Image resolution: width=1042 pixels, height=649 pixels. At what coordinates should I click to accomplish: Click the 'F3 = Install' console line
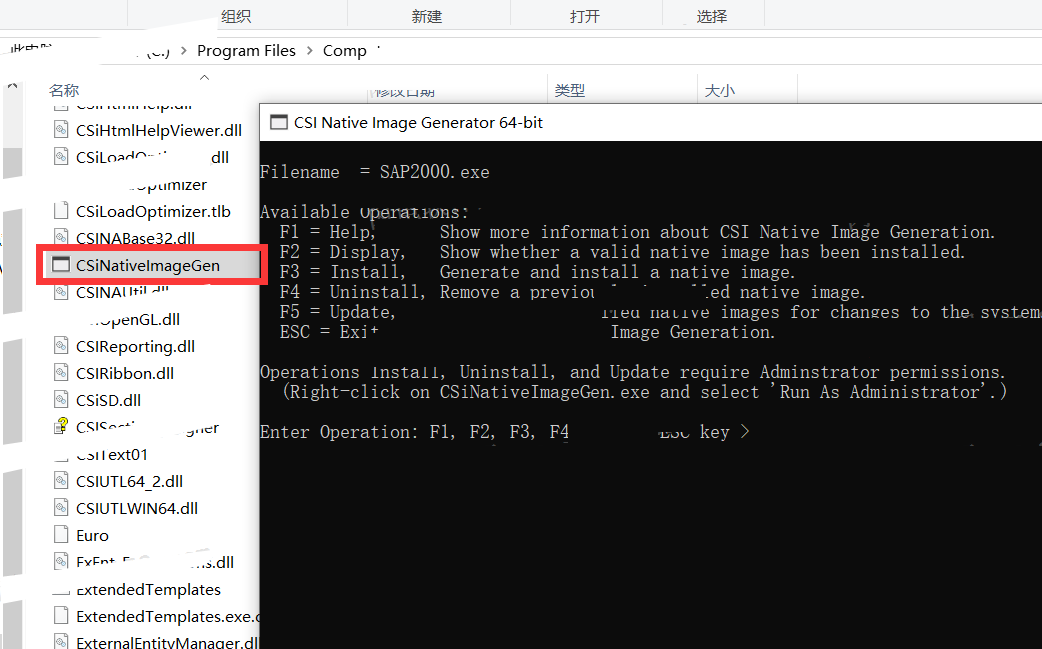pyautogui.click(x=537, y=272)
